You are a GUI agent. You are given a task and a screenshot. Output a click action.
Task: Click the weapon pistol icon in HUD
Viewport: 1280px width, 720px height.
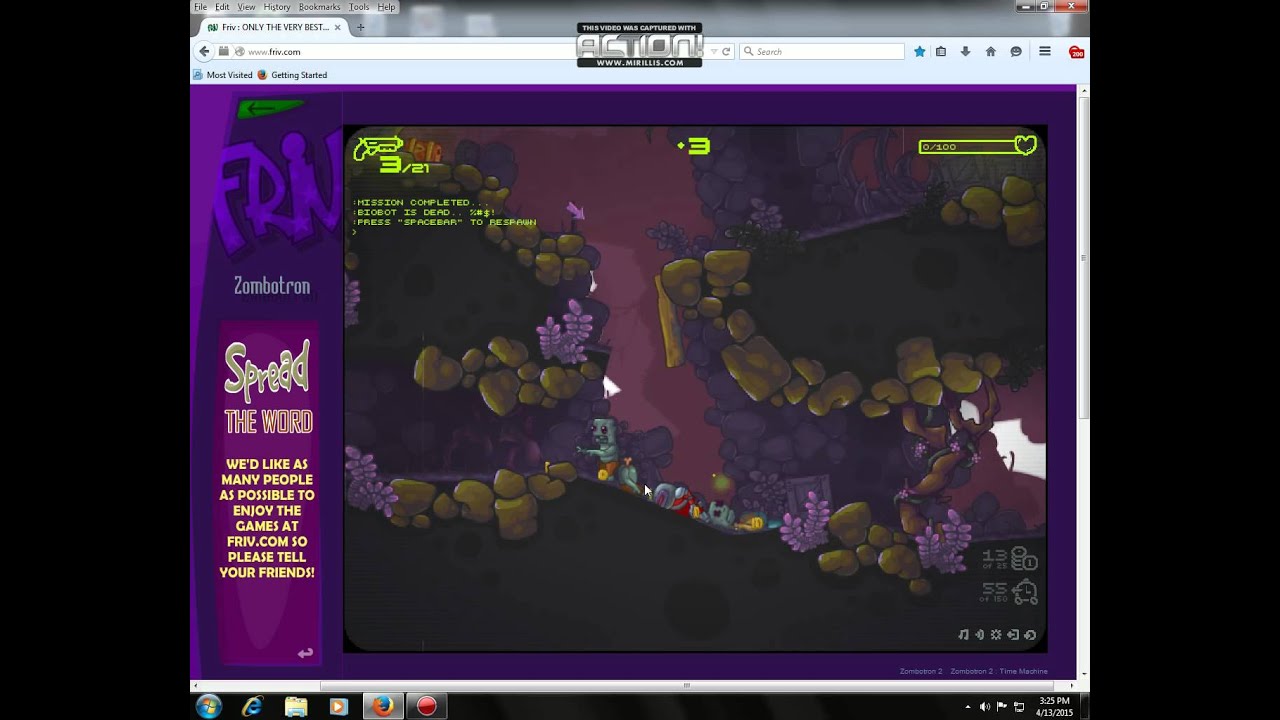click(377, 149)
